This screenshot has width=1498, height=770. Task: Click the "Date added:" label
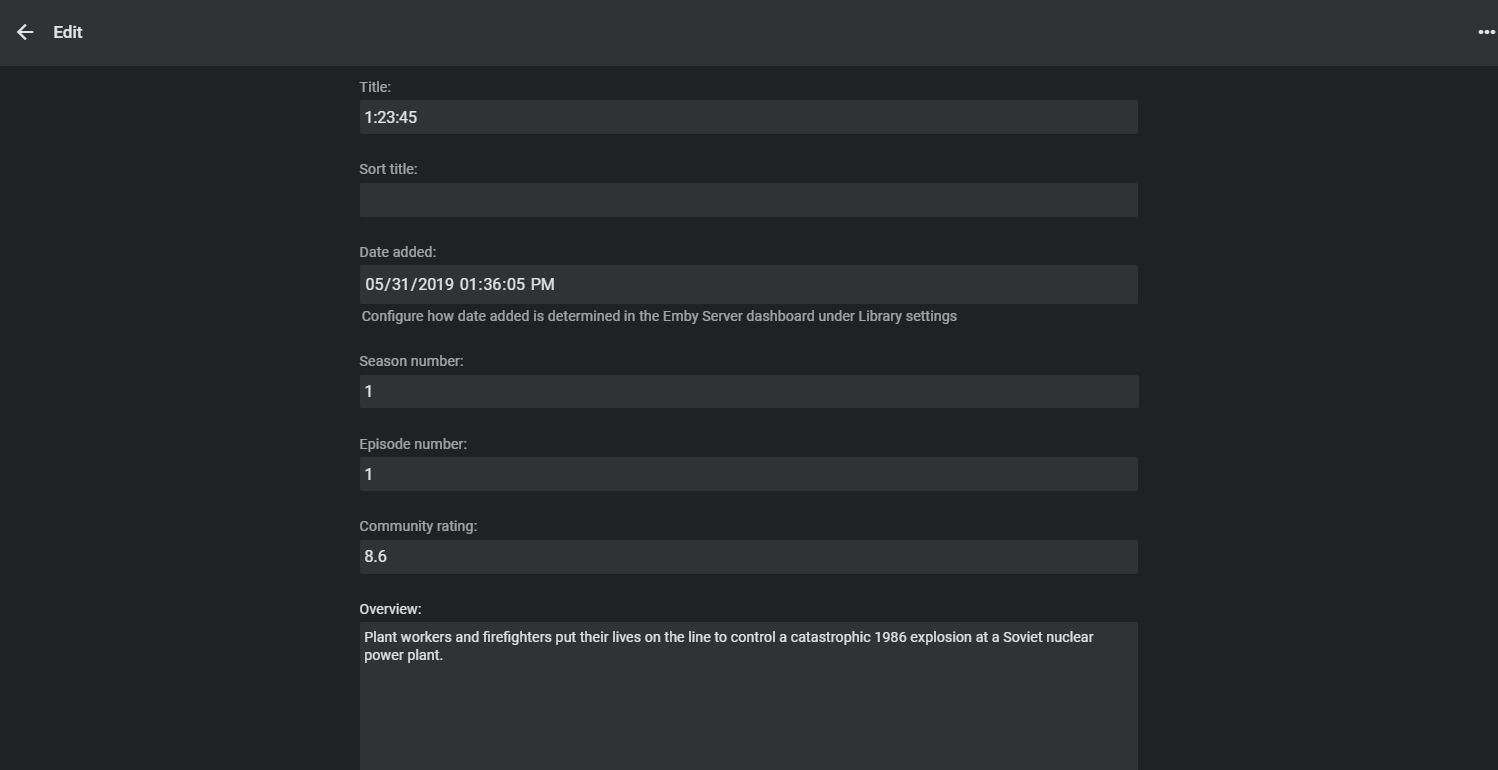coord(398,252)
